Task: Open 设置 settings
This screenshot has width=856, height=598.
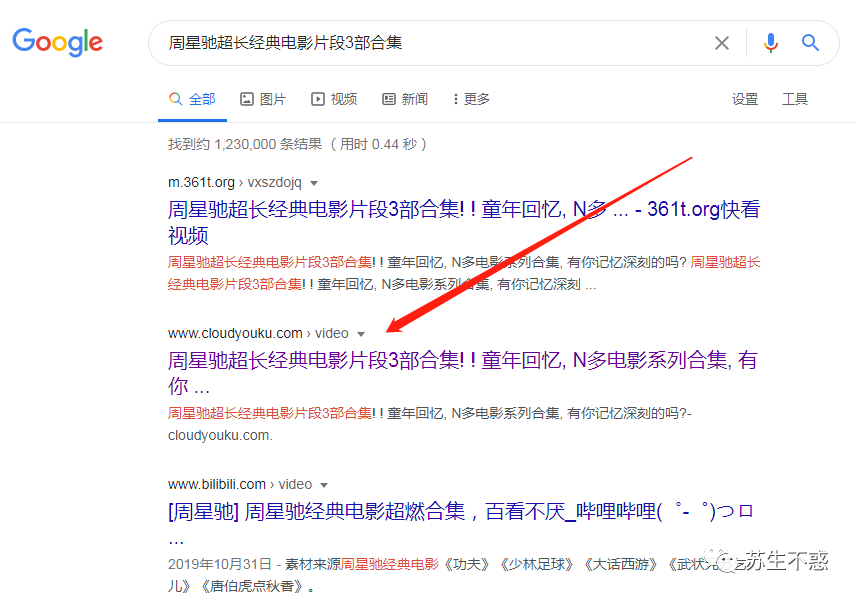Action: pyautogui.click(x=745, y=99)
